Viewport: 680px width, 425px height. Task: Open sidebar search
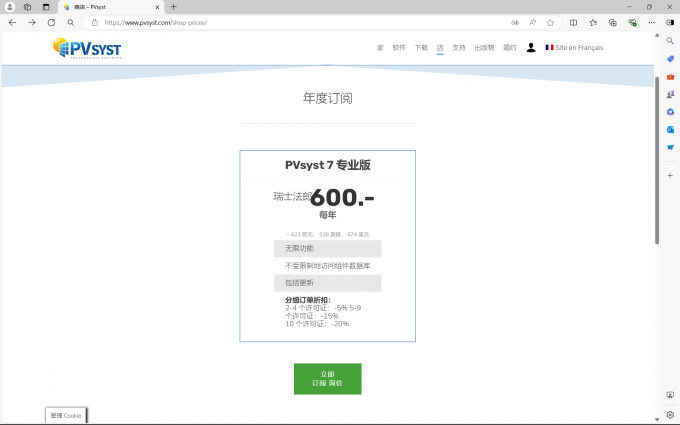tap(670, 41)
